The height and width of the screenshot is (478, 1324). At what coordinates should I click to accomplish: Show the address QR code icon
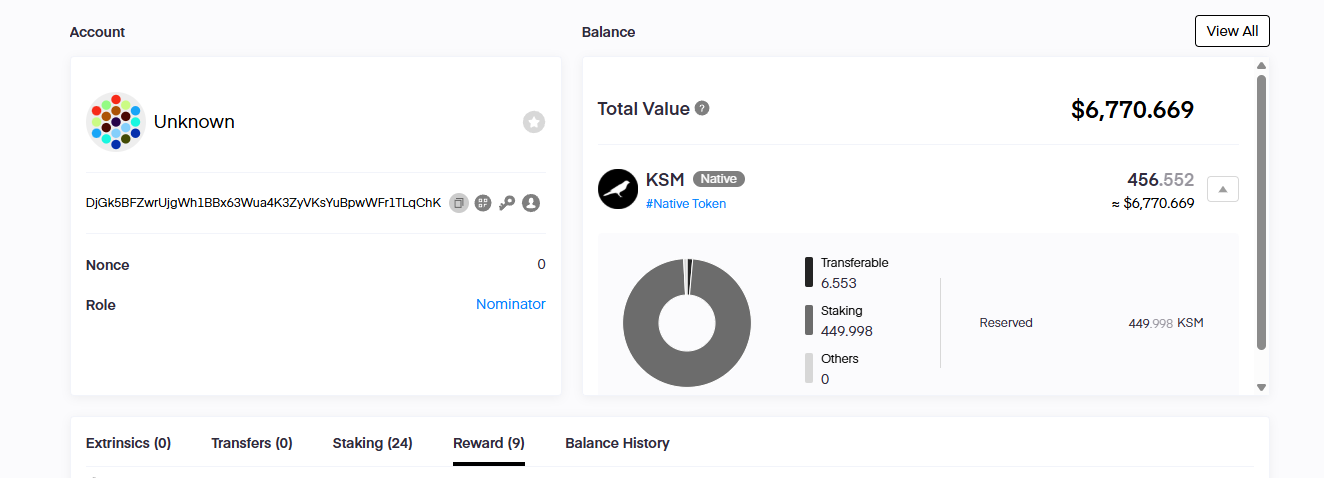click(x=483, y=203)
